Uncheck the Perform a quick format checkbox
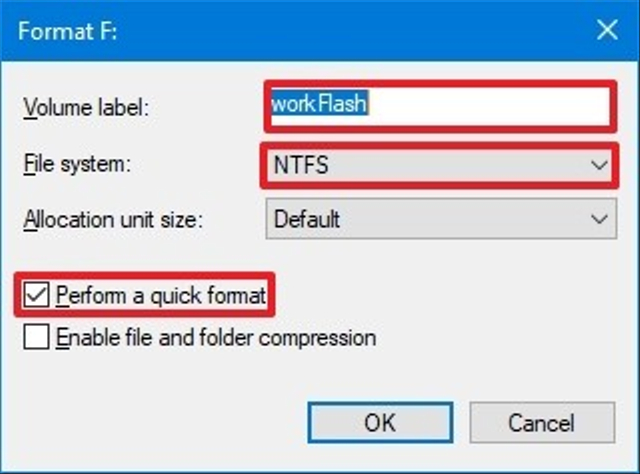Screen dimensions: 640x474 pyautogui.click(x=37, y=295)
